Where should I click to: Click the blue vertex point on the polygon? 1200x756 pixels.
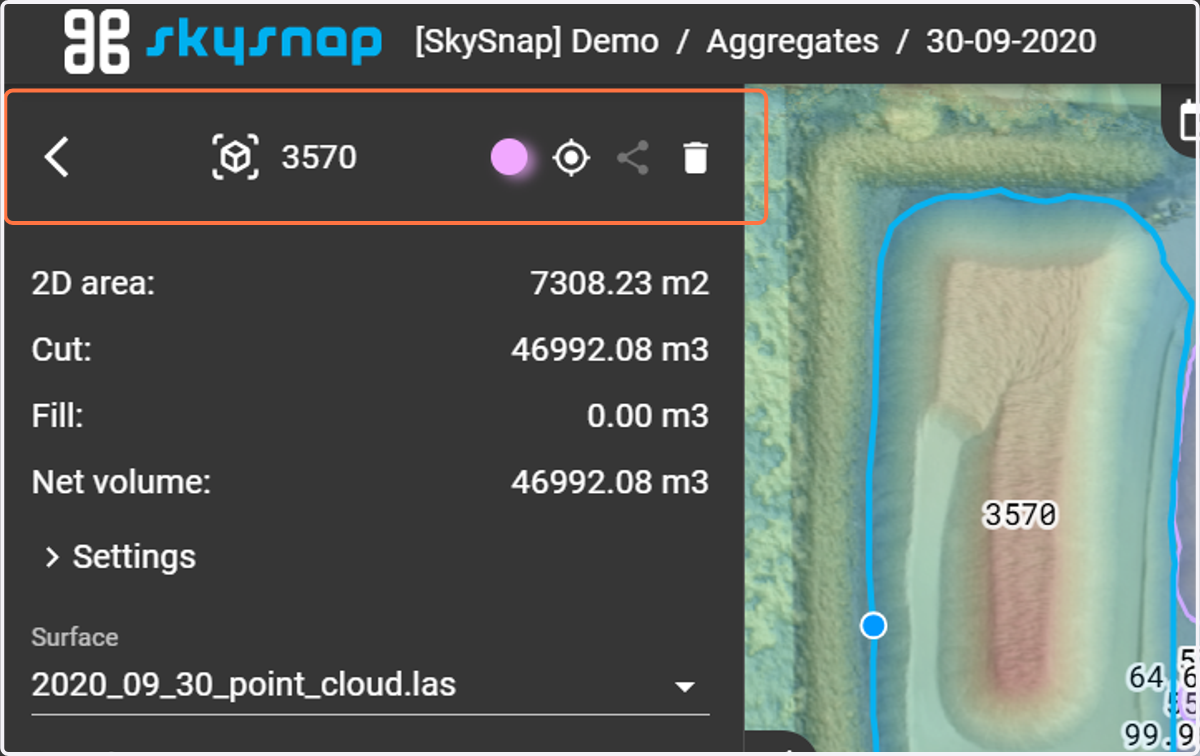point(874,626)
